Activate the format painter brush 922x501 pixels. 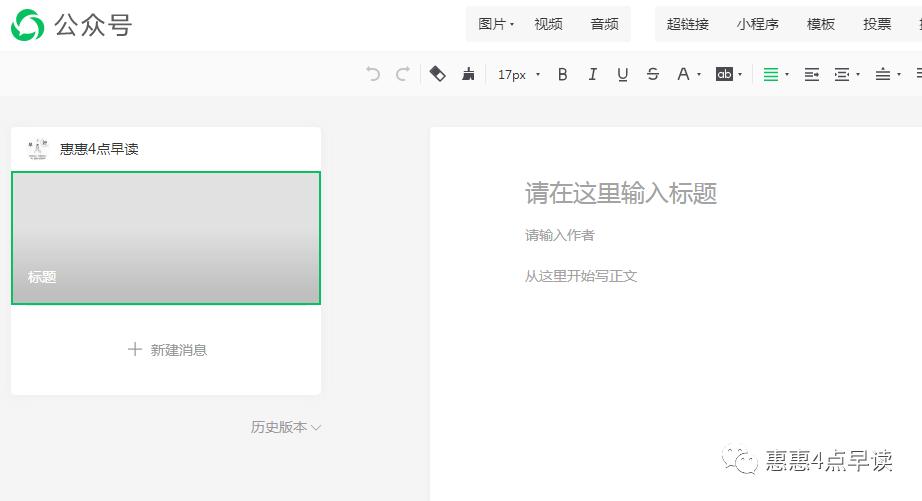[x=468, y=74]
